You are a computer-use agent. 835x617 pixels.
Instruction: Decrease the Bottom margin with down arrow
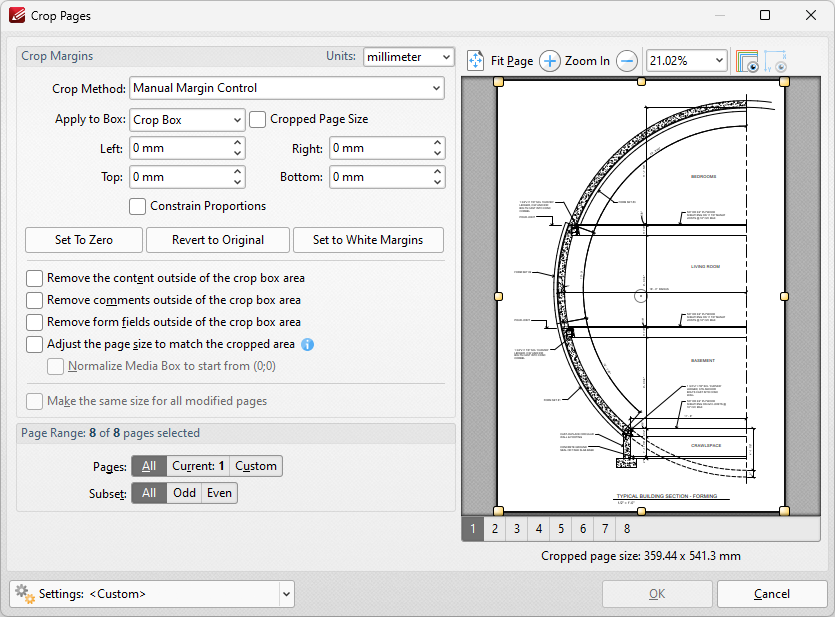click(x=437, y=182)
